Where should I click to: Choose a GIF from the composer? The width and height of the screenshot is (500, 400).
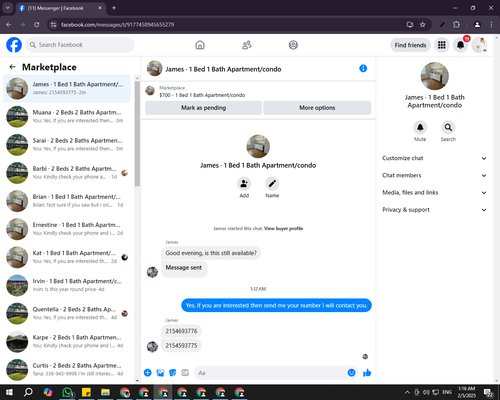point(185,373)
